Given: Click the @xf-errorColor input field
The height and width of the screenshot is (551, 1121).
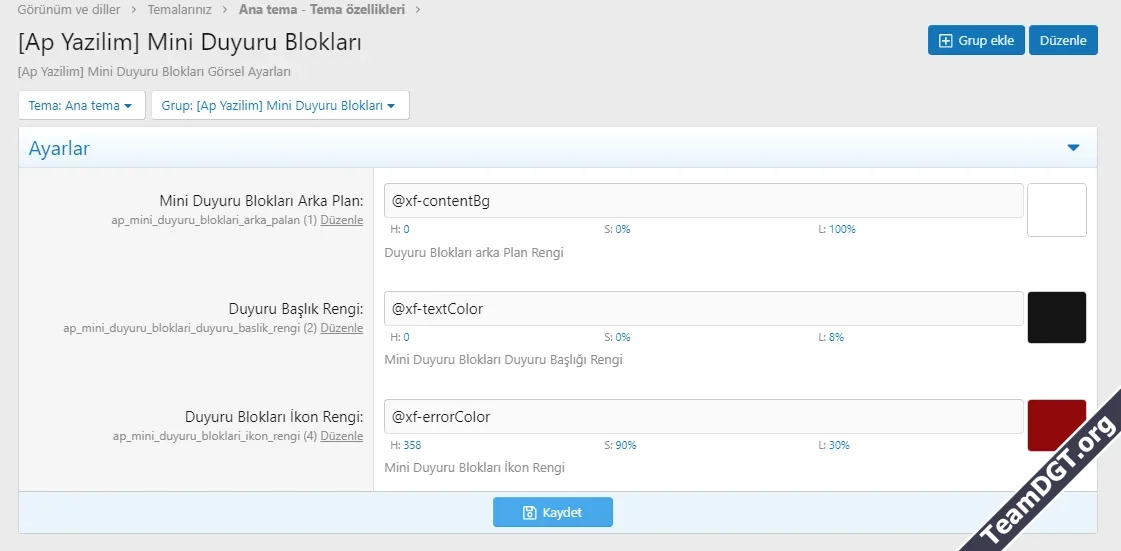Looking at the screenshot, I should point(703,416).
